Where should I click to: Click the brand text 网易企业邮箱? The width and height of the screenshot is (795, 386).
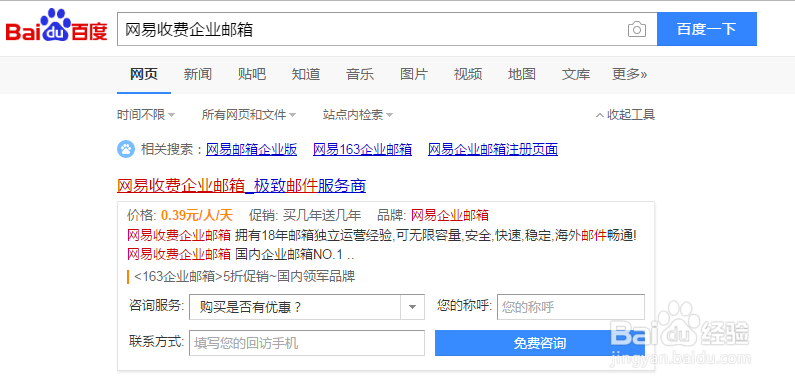click(x=450, y=216)
